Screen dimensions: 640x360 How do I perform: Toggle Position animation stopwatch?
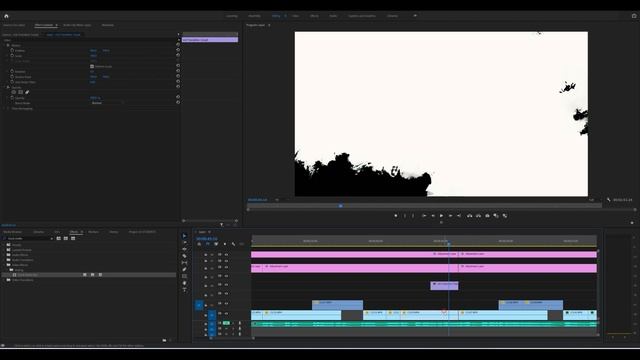click(12, 50)
